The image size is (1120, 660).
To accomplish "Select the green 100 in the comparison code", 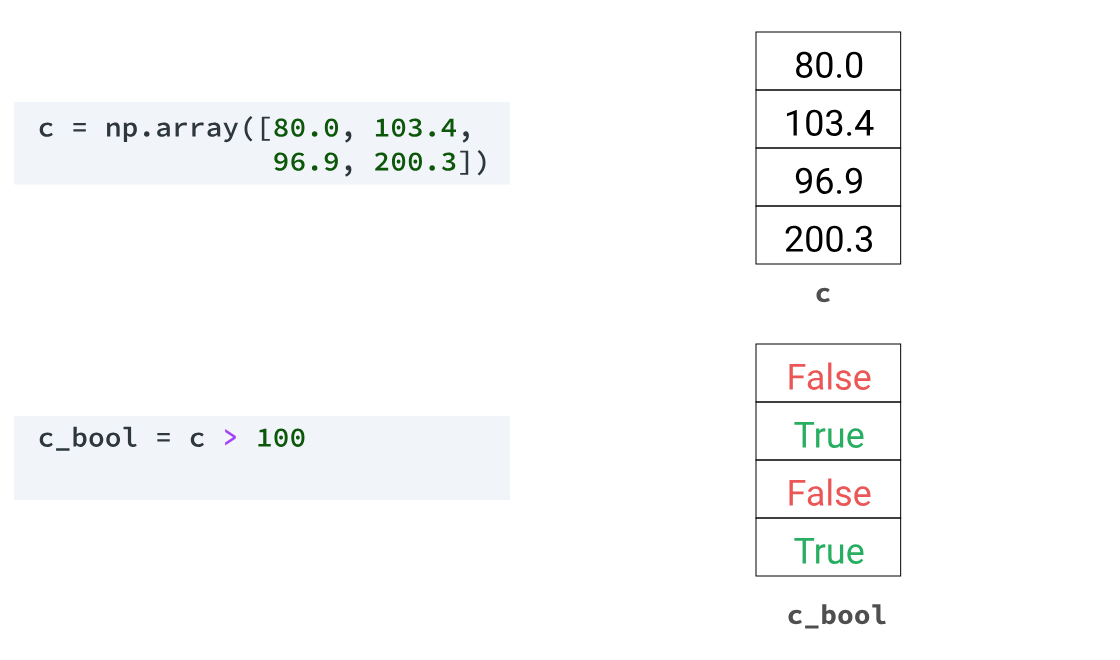I will [280, 439].
